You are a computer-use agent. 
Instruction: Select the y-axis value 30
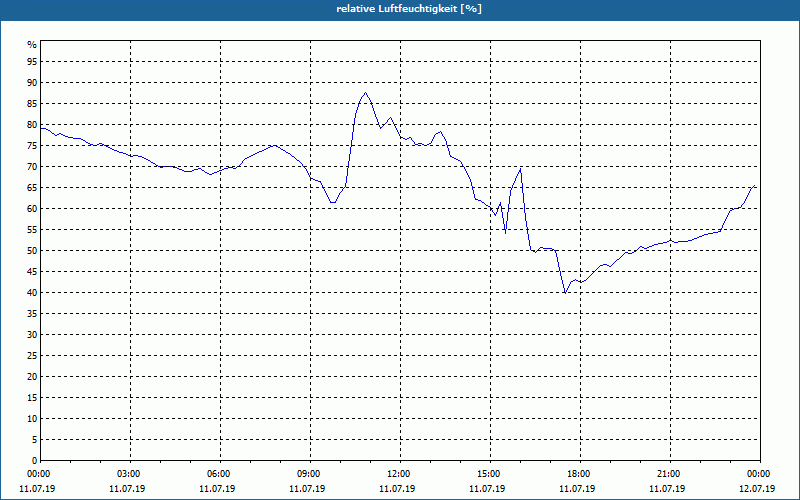tap(32, 335)
